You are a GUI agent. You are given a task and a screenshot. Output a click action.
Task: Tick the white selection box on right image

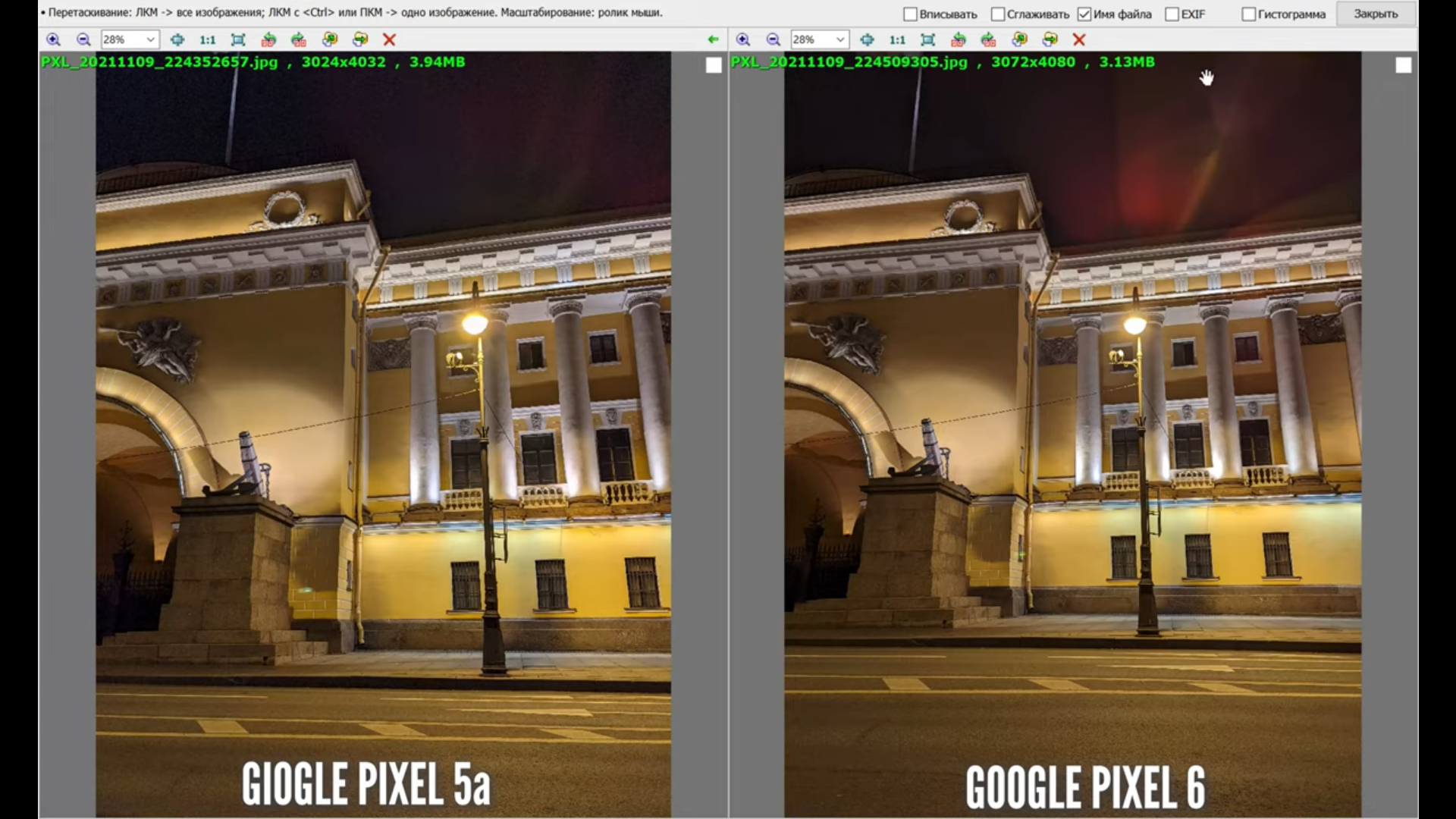[1403, 66]
